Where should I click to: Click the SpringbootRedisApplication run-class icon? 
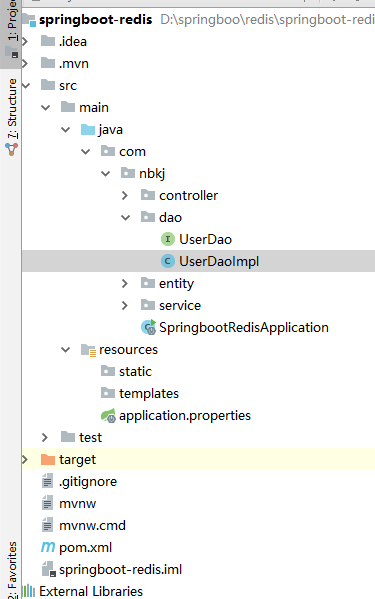(x=149, y=327)
